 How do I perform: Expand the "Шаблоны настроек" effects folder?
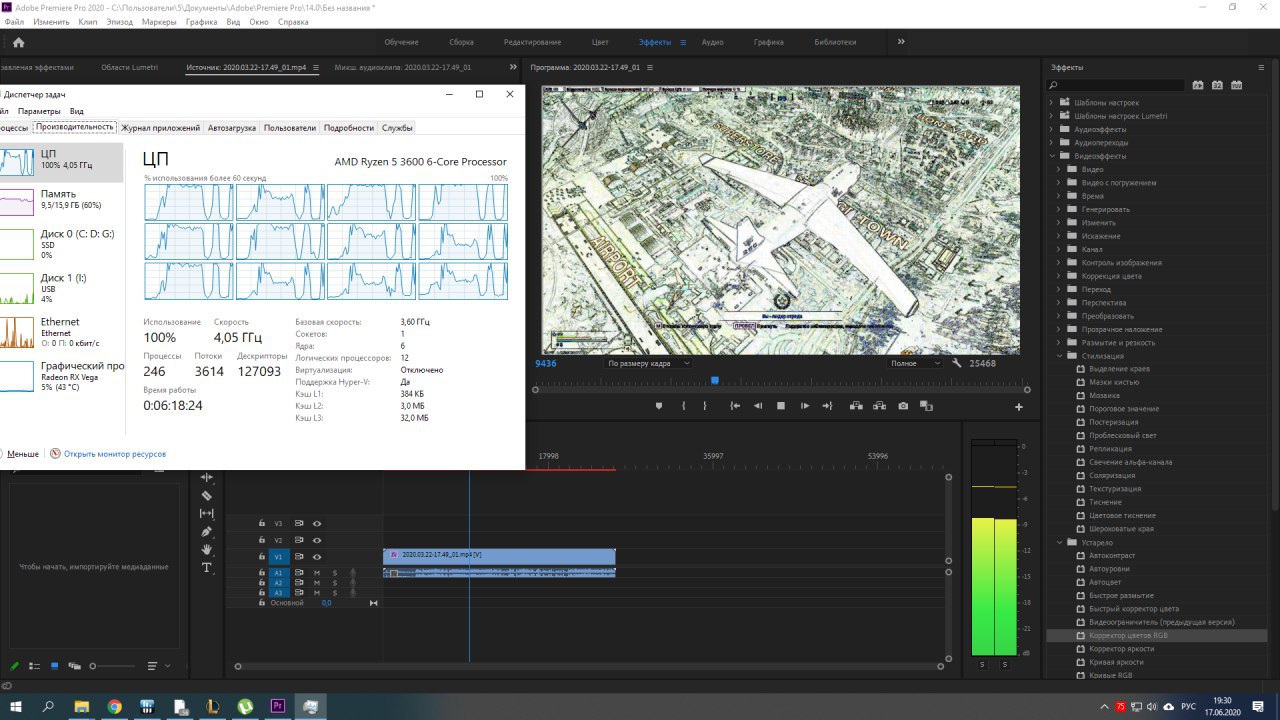click(1052, 103)
